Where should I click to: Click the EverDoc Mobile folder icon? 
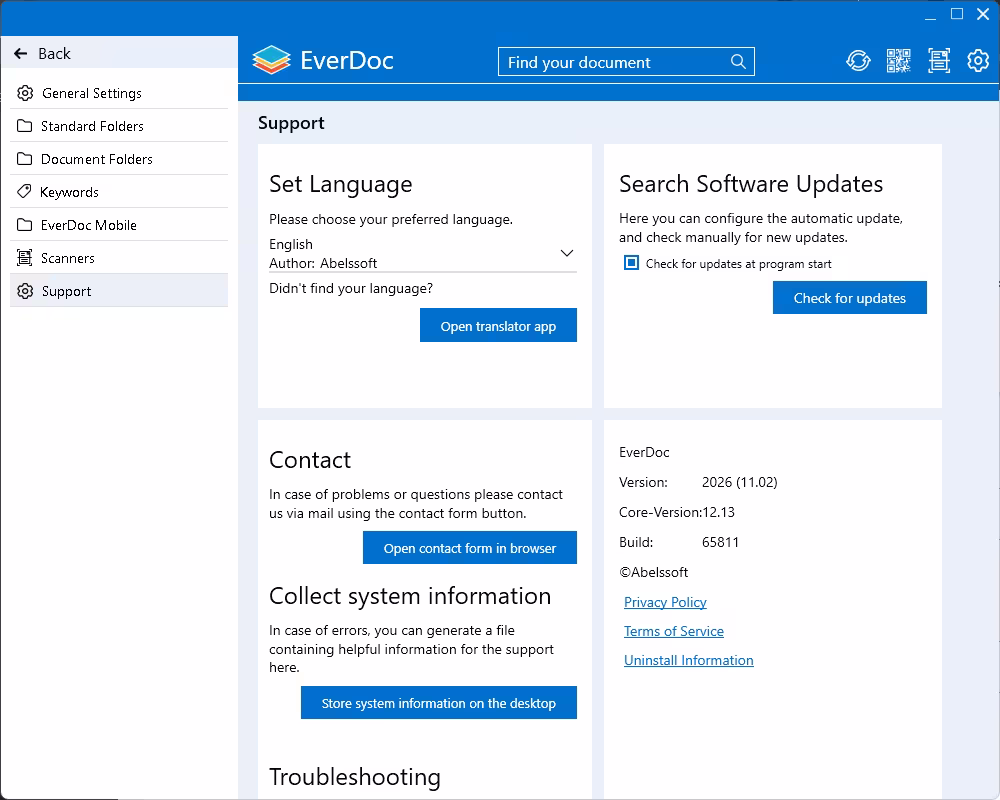[x=24, y=225]
